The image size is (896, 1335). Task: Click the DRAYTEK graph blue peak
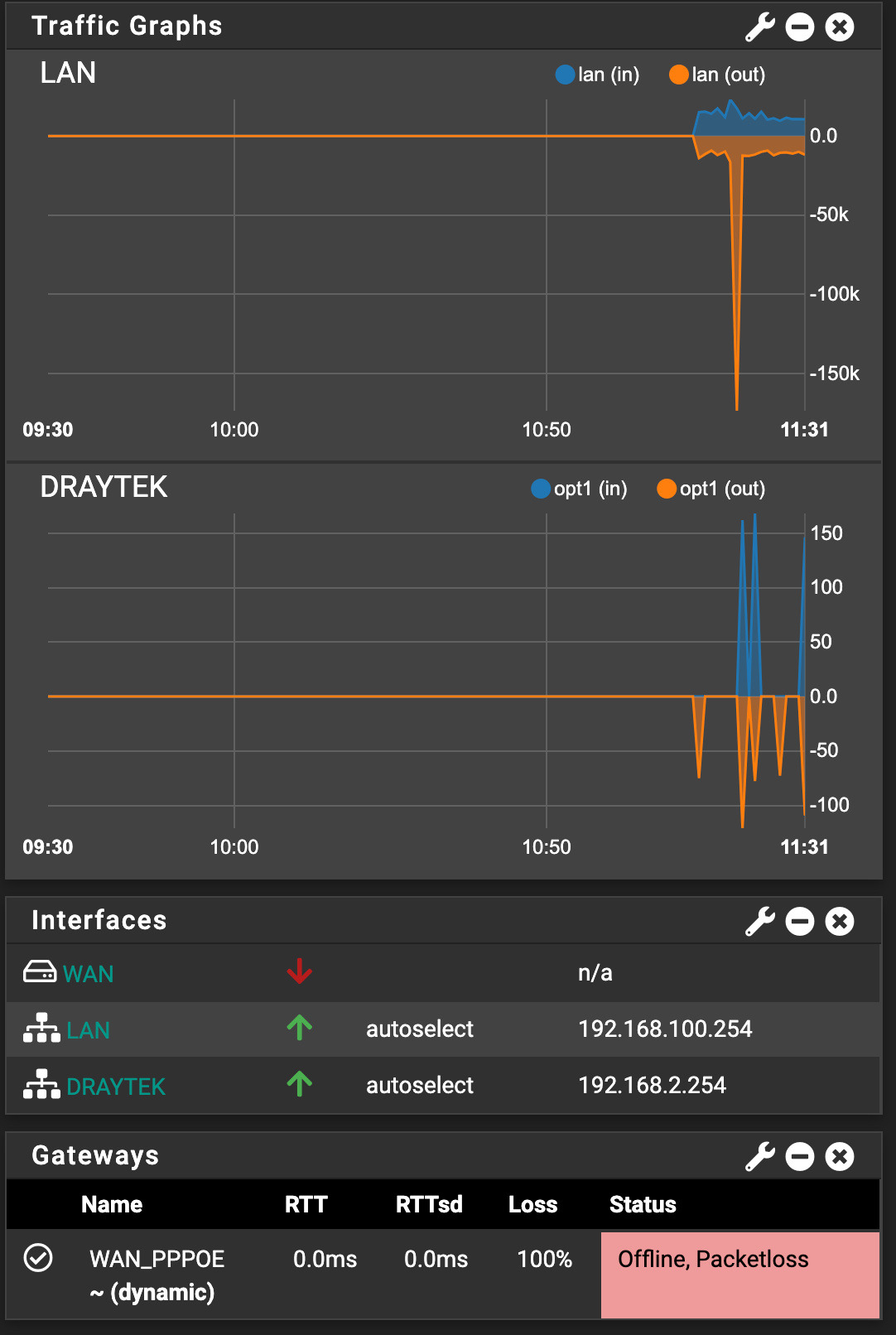[754, 605]
